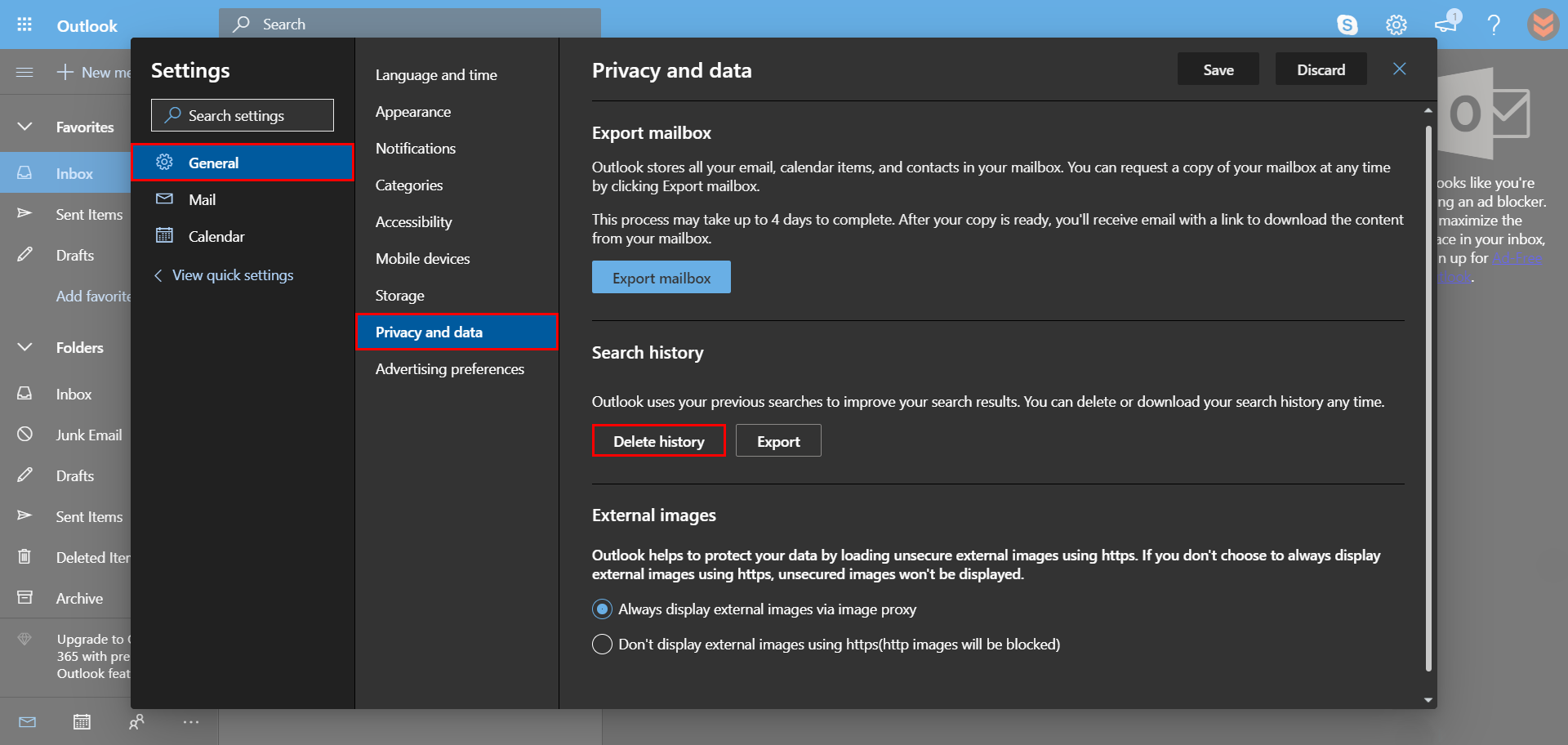Open the settings gear in top bar
1568x745 pixels.
tap(1396, 25)
